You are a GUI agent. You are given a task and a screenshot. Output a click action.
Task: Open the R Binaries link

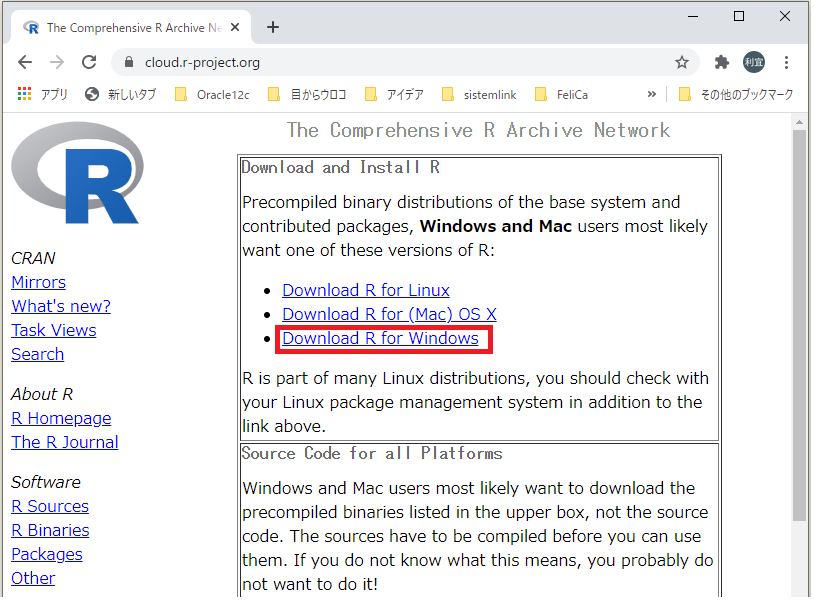pos(50,530)
